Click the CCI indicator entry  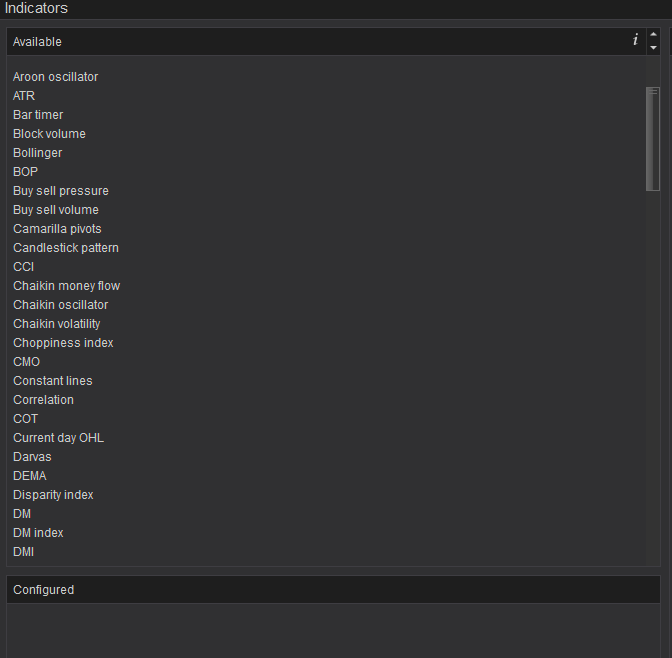(x=23, y=267)
